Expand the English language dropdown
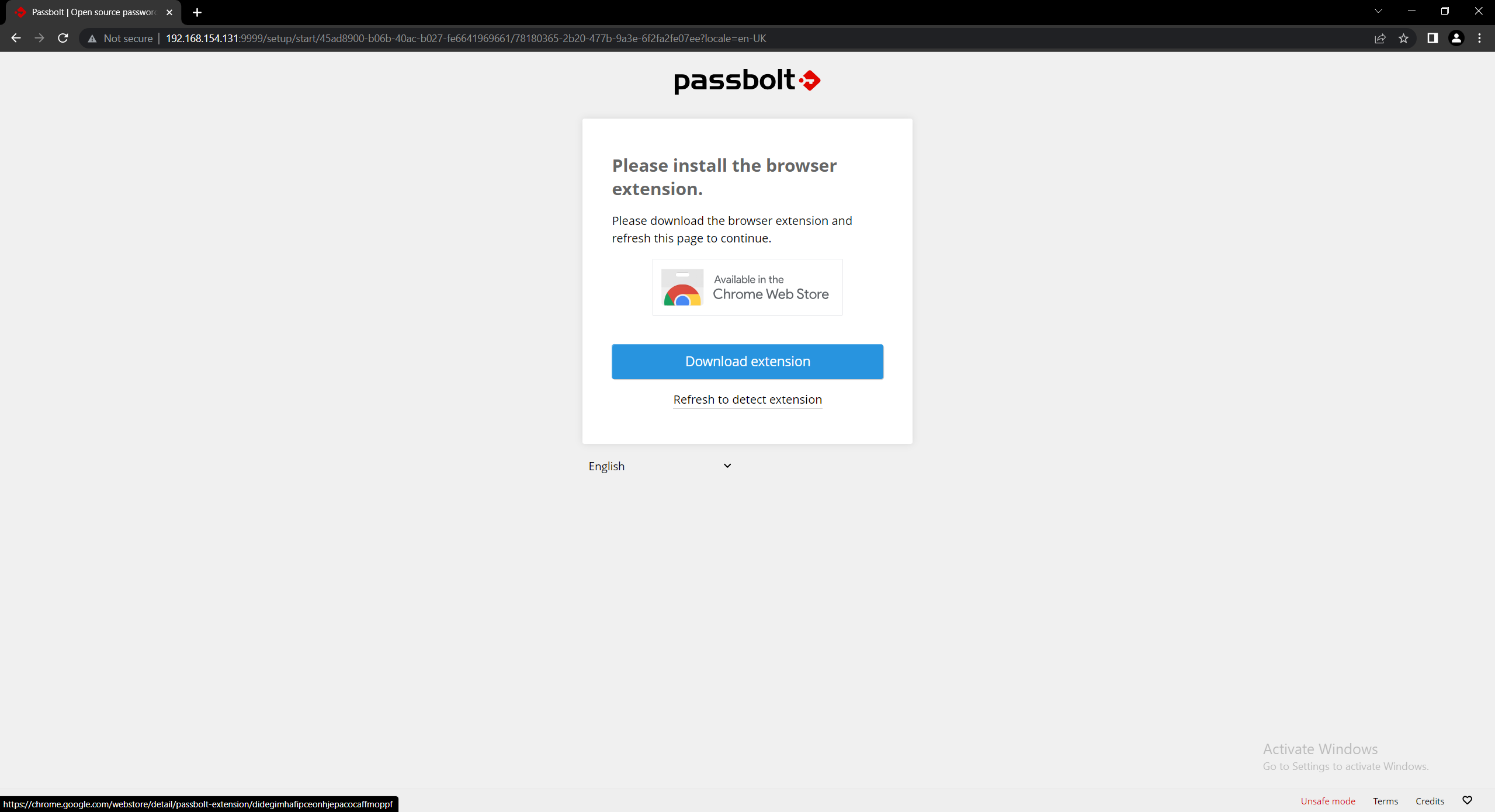1495x812 pixels. coord(659,466)
